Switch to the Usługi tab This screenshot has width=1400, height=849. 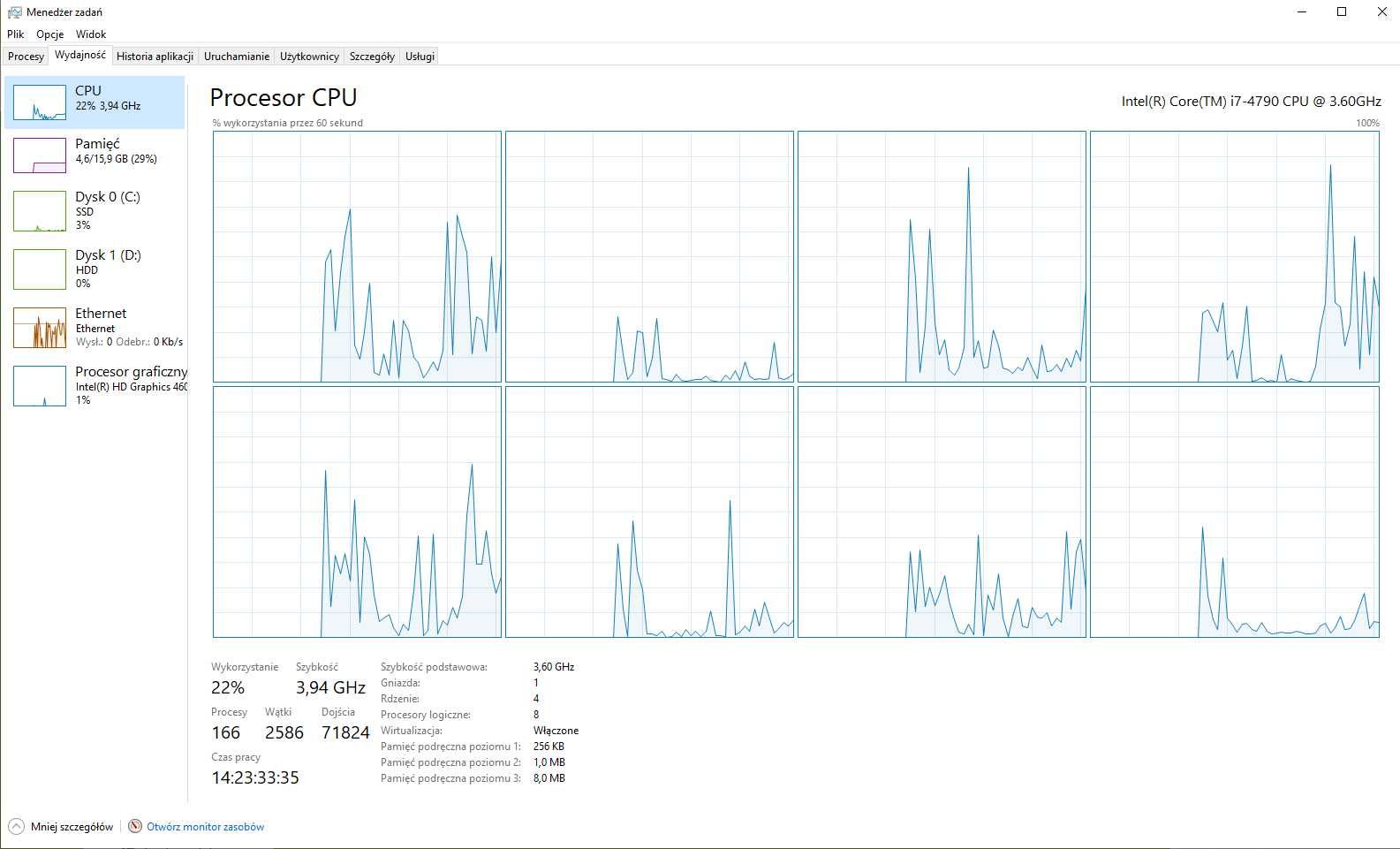(420, 56)
